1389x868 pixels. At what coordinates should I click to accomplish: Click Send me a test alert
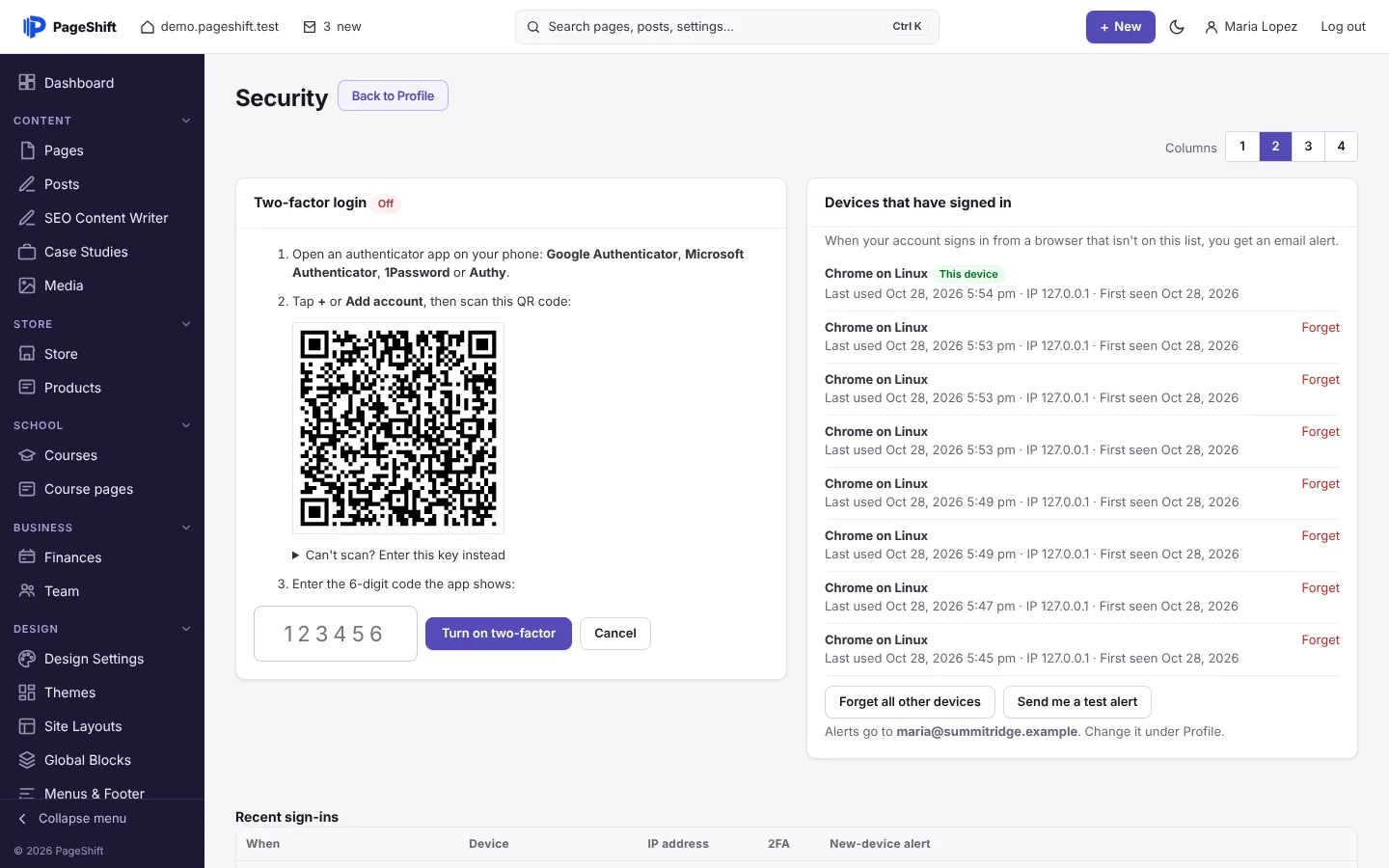(1077, 702)
